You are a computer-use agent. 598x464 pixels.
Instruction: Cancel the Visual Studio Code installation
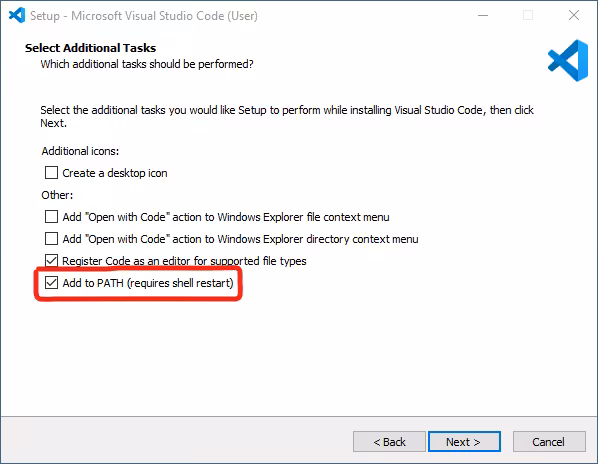pyautogui.click(x=549, y=442)
